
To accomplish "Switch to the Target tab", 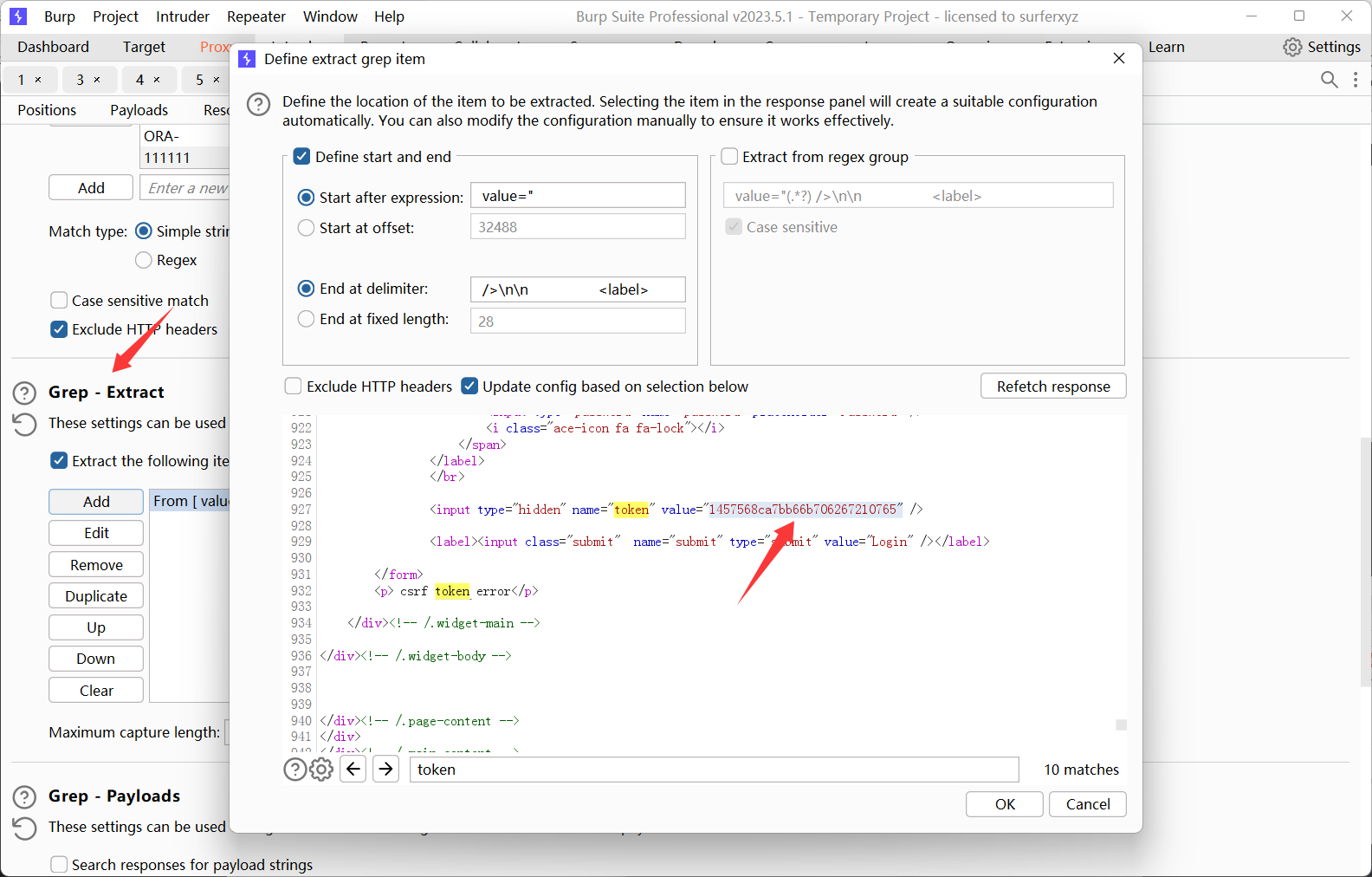I will [144, 47].
